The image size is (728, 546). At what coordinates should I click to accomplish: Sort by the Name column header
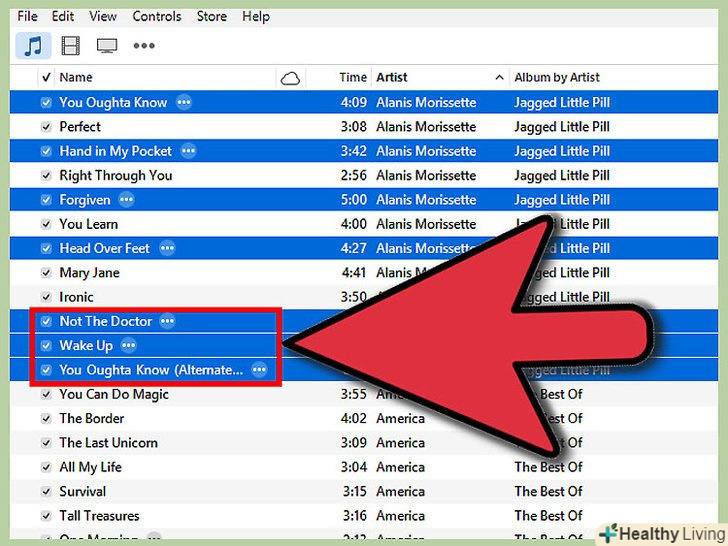(76, 77)
